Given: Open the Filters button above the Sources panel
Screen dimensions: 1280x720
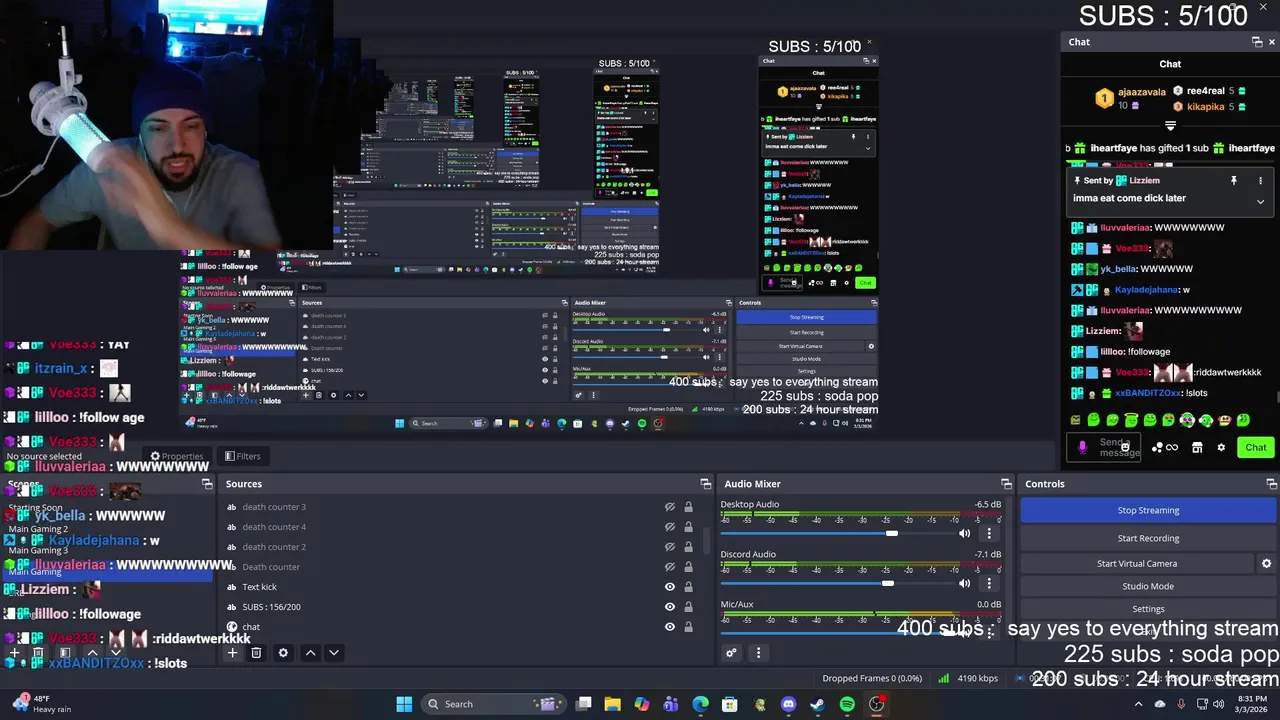Looking at the screenshot, I should point(242,456).
